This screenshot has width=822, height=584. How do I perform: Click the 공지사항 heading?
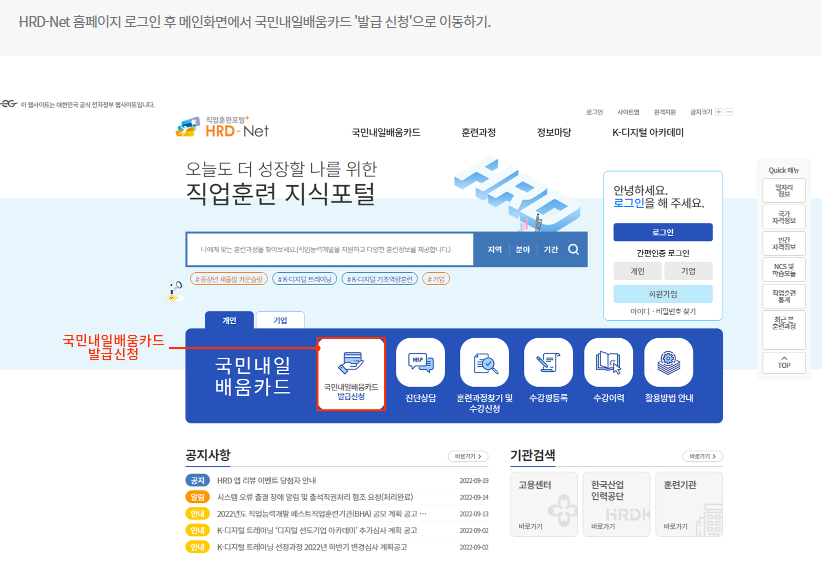coord(208,455)
